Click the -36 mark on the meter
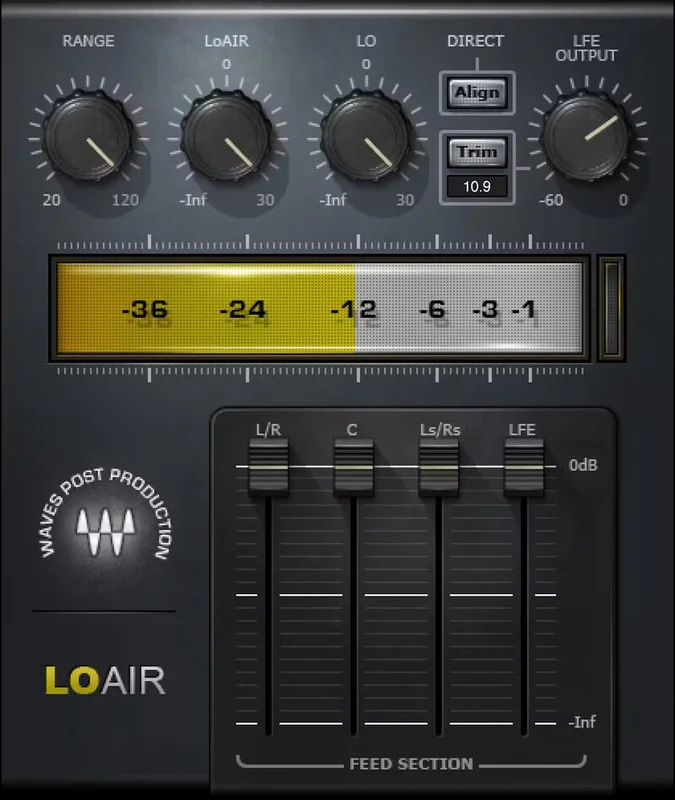The height and width of the screenshot is (800, 675). pos(145,309)
